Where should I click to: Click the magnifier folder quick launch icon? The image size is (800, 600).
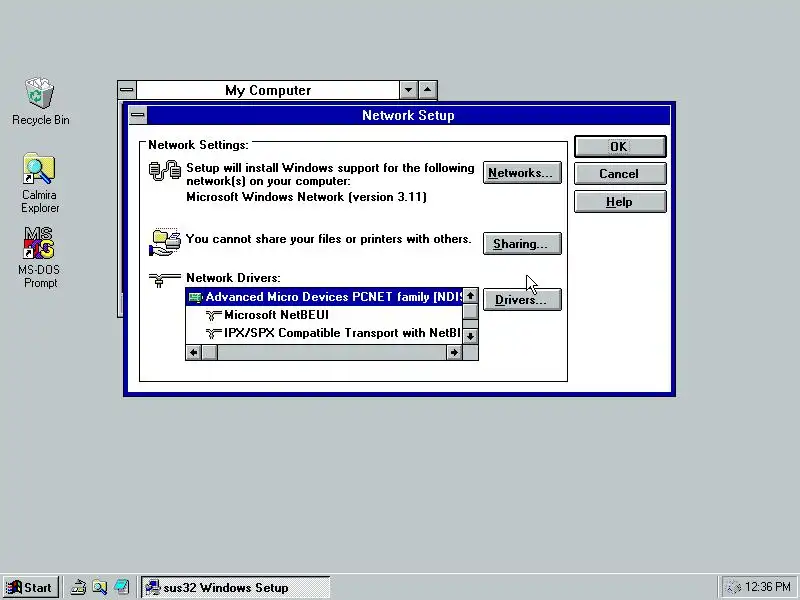[99, 587]
